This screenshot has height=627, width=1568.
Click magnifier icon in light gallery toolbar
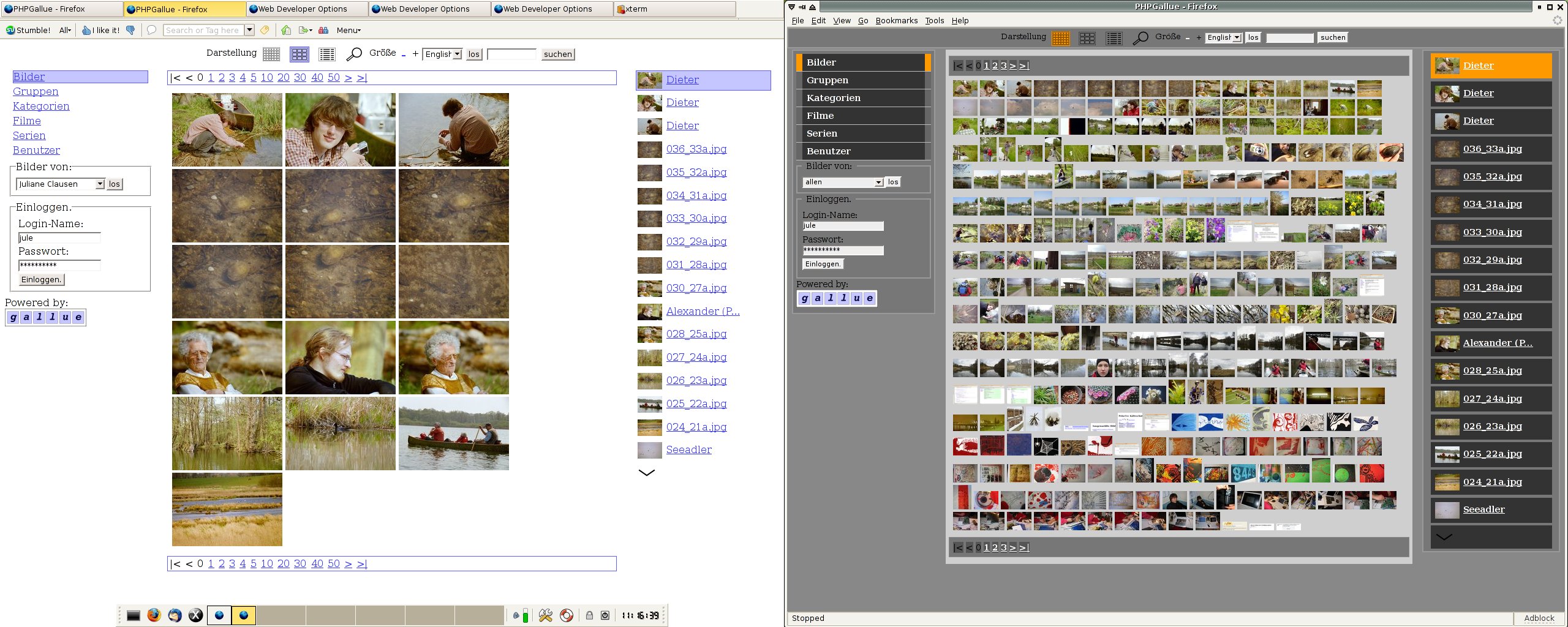pyautogui.click(x=354, y=54)
